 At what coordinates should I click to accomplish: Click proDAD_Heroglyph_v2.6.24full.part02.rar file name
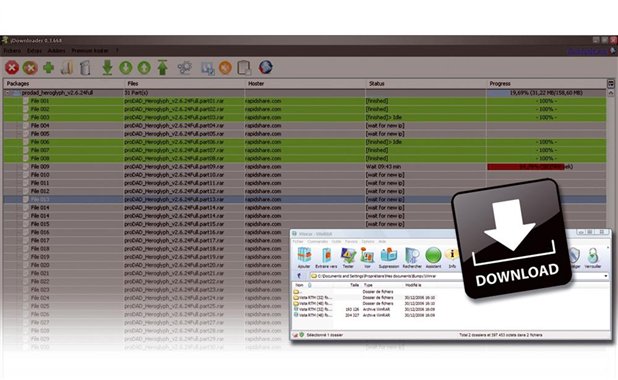pos(174,109)
